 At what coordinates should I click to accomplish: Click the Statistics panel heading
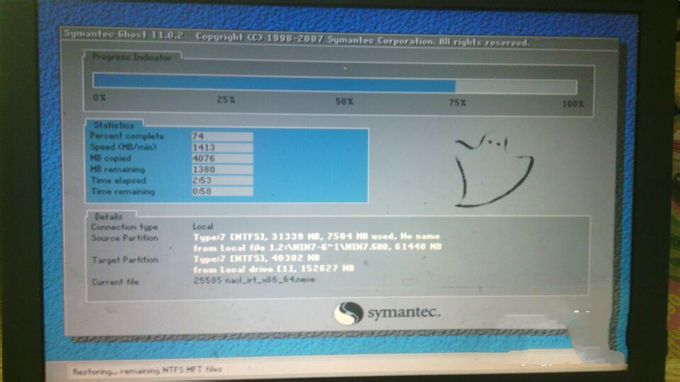114,125
